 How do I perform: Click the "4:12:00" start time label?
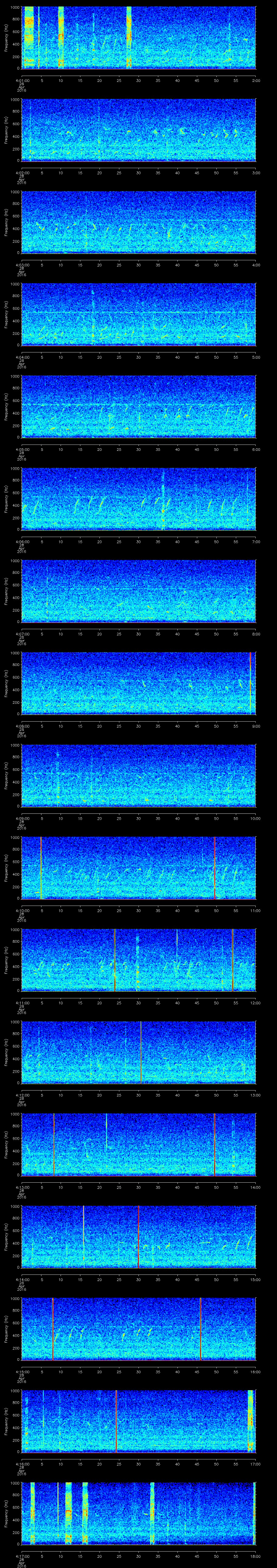tap(22, 1095)
